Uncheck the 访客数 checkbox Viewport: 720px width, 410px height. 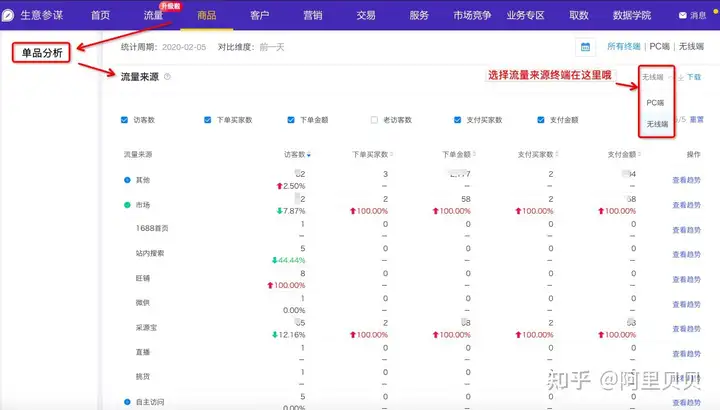(124, 120)
